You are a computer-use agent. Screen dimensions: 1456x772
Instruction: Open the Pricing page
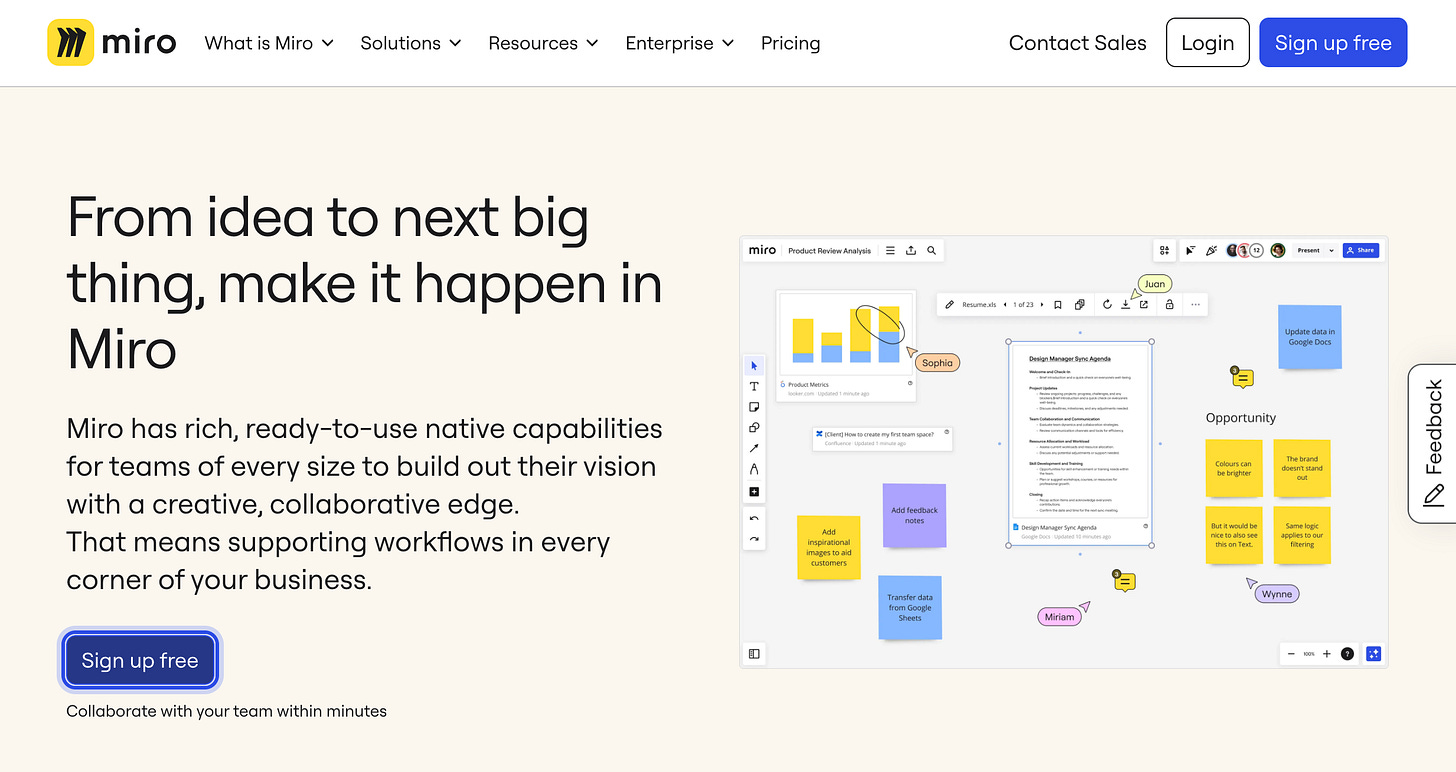click(790, 43)
